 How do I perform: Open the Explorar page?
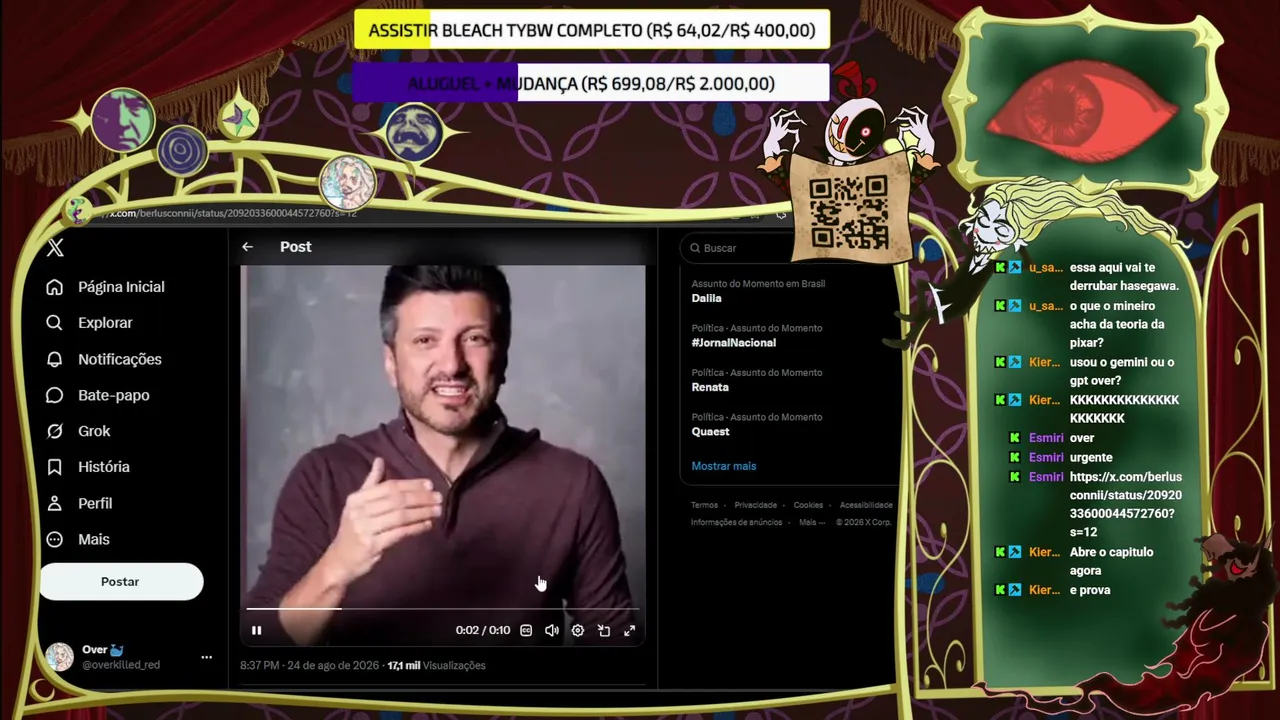pos(89,323)
